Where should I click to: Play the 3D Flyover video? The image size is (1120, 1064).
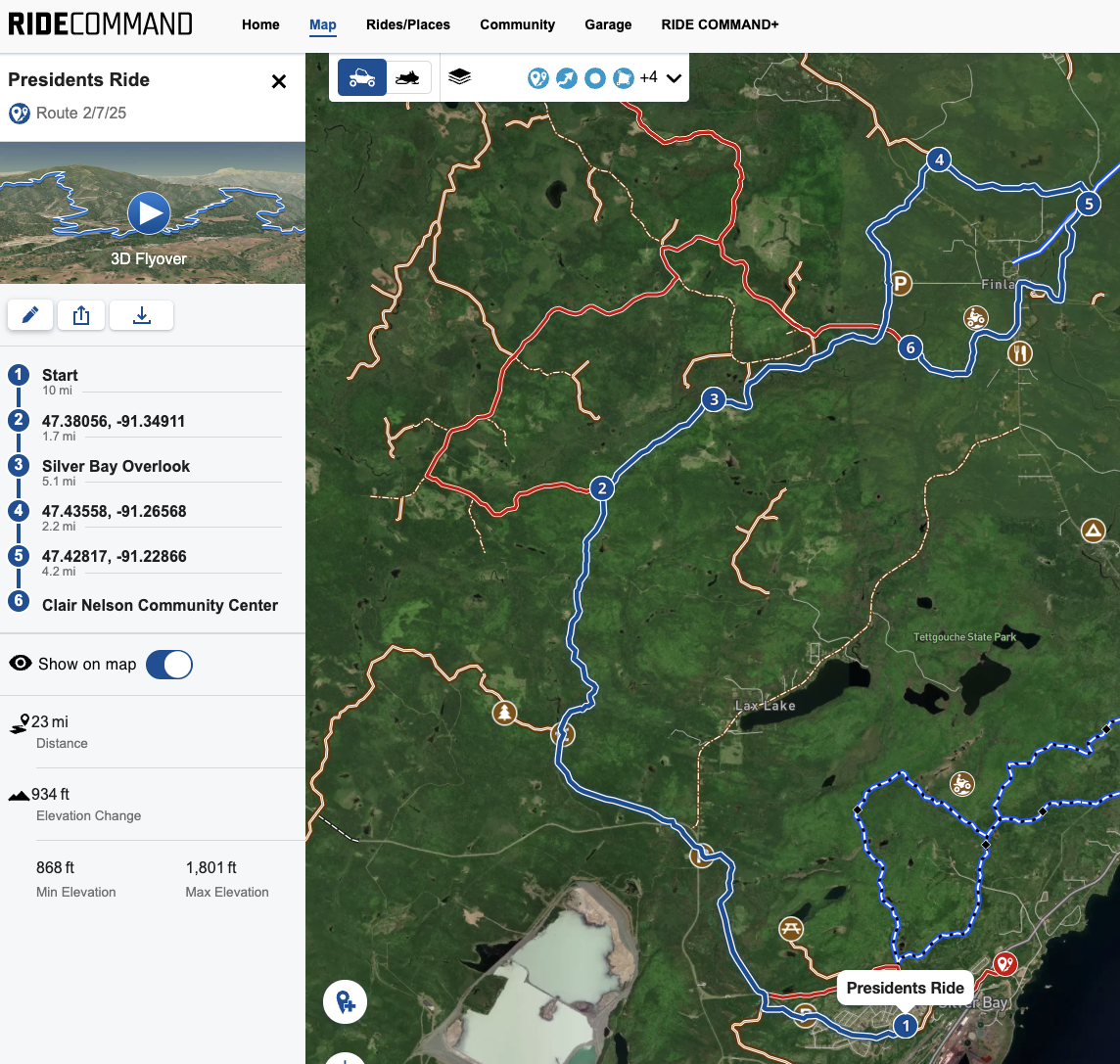[149, 212]
